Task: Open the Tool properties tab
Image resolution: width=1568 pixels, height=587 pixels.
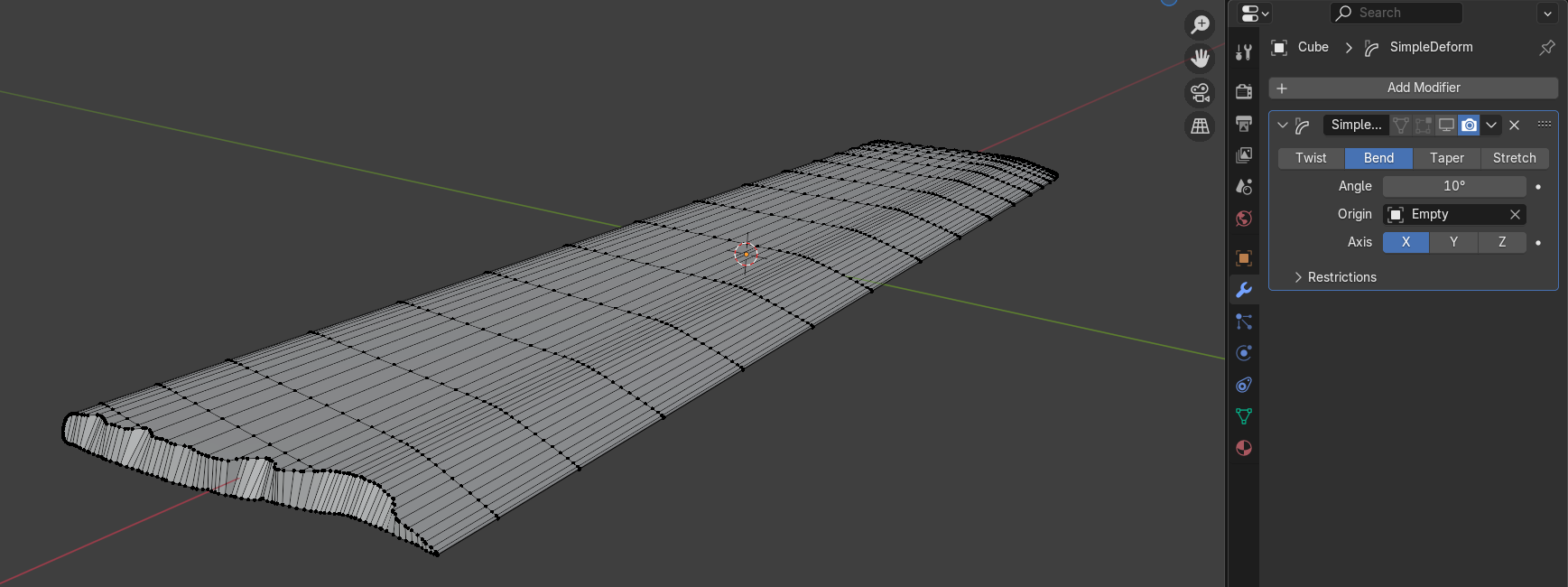Action: (x=1244, y=52)
